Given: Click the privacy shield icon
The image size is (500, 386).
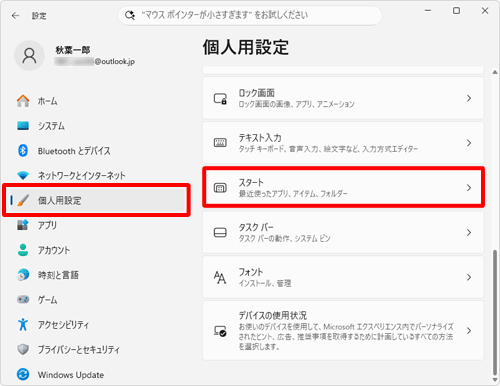Looking at the screenshot, I should (x=23, y=349).
